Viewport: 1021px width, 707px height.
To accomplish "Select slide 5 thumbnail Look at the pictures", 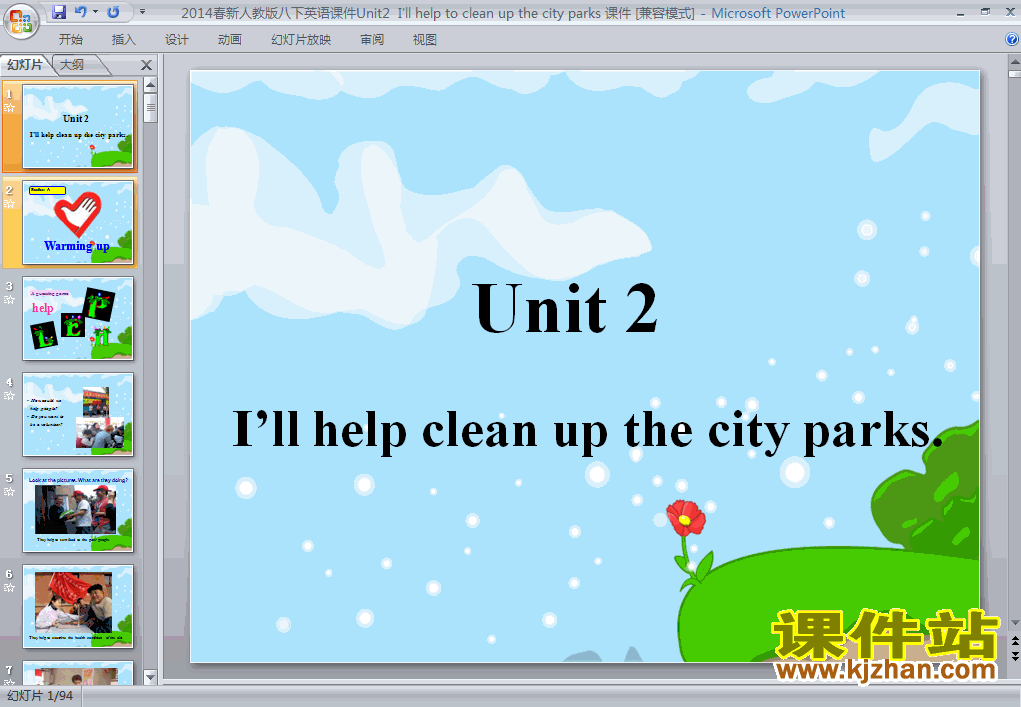I will [x=78, y=510].
